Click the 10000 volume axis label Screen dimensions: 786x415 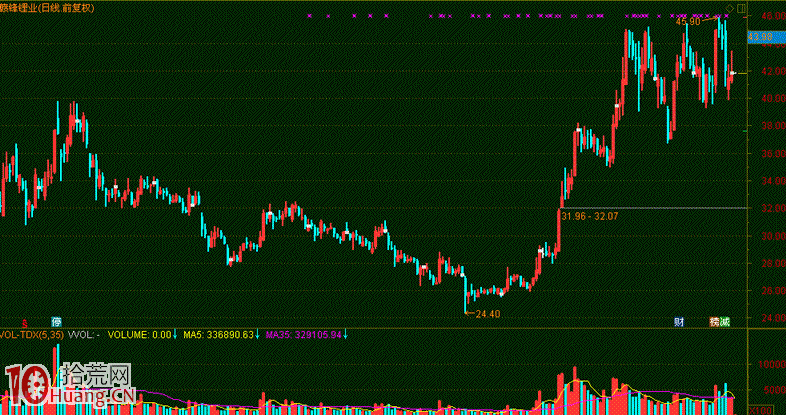(772, 364)
